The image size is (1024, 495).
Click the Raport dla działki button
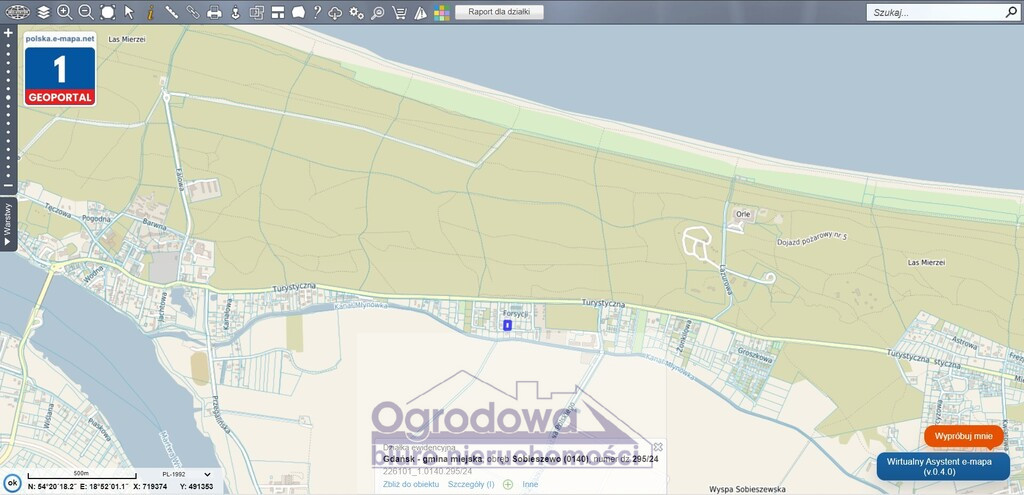click(499, 12)
